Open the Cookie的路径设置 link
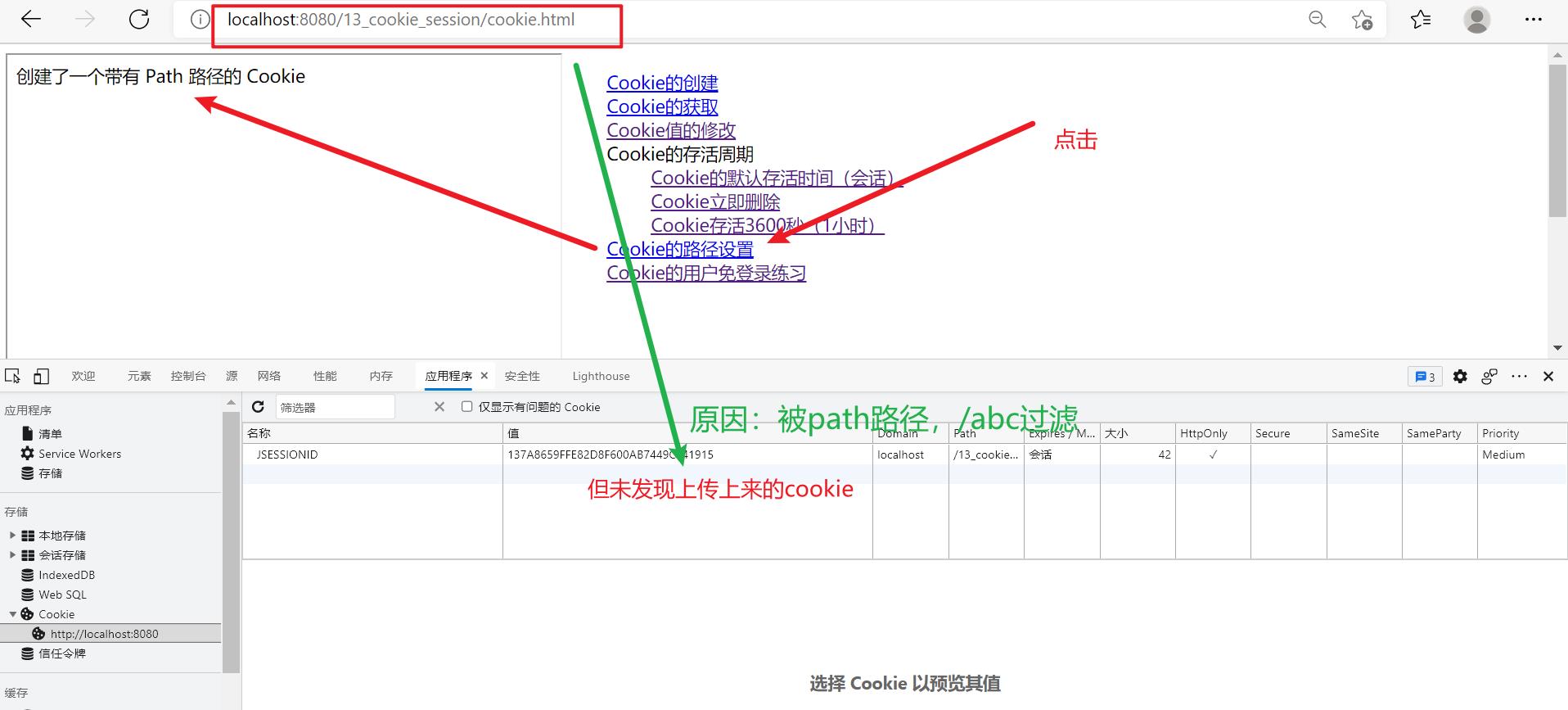Image resolution: width=1568 pixels, height=710 pixels. coord(680,249)
